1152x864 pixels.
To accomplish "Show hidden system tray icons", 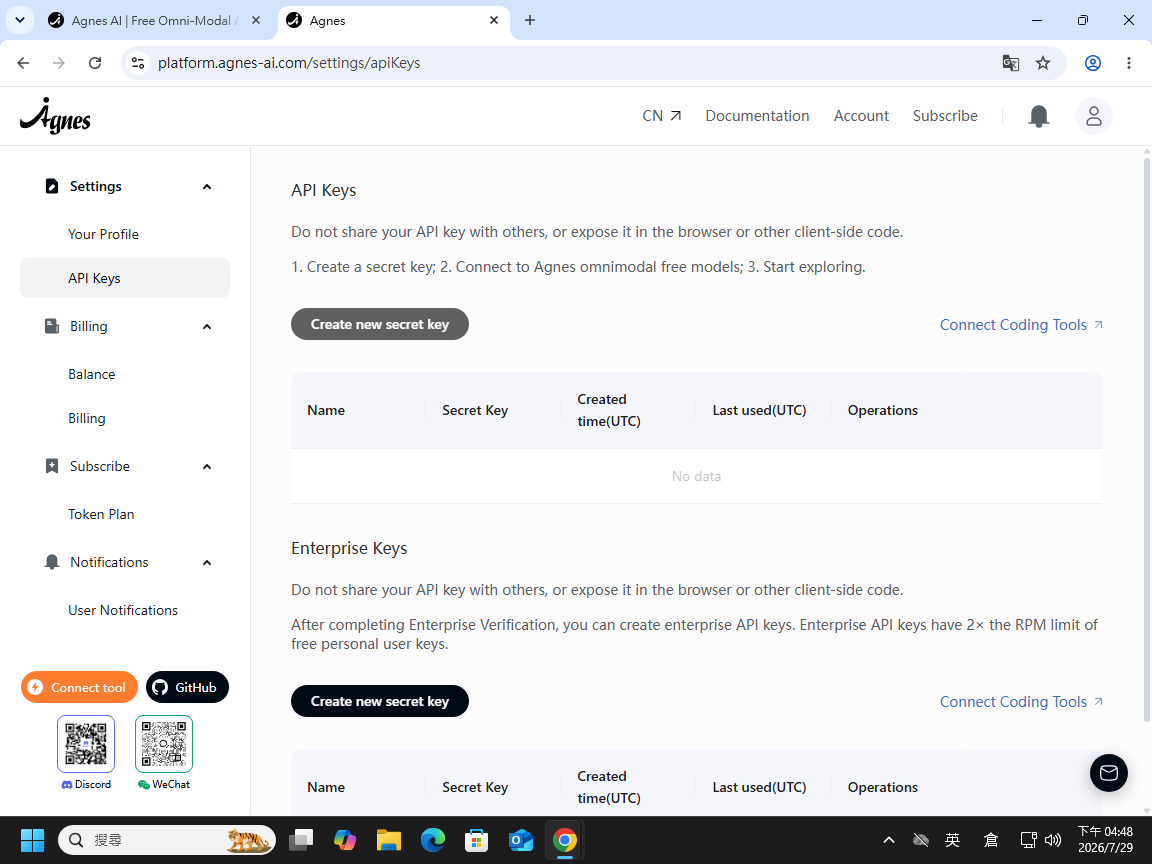I will [x=888, y=840].
